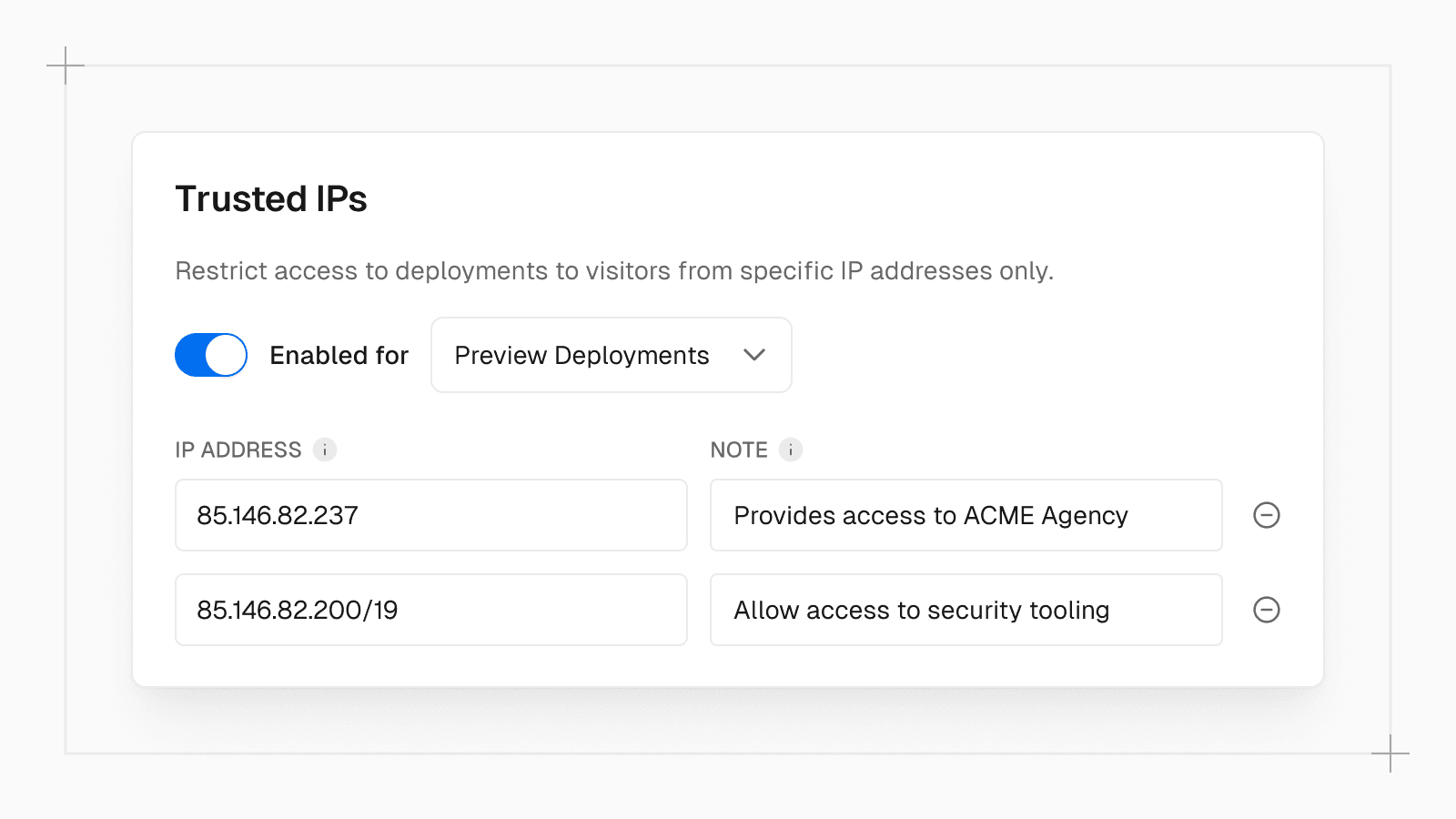Click the 'Restrict access to deployments' description text

(x=614, y=271)
